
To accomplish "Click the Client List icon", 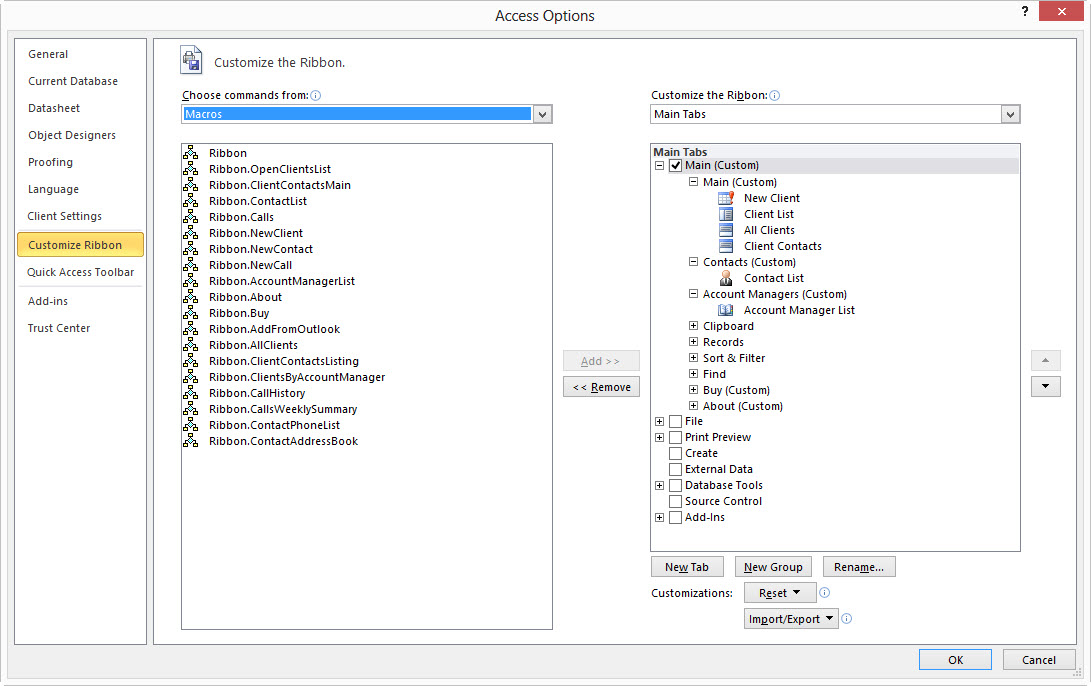I will click(x=725, y=214).
